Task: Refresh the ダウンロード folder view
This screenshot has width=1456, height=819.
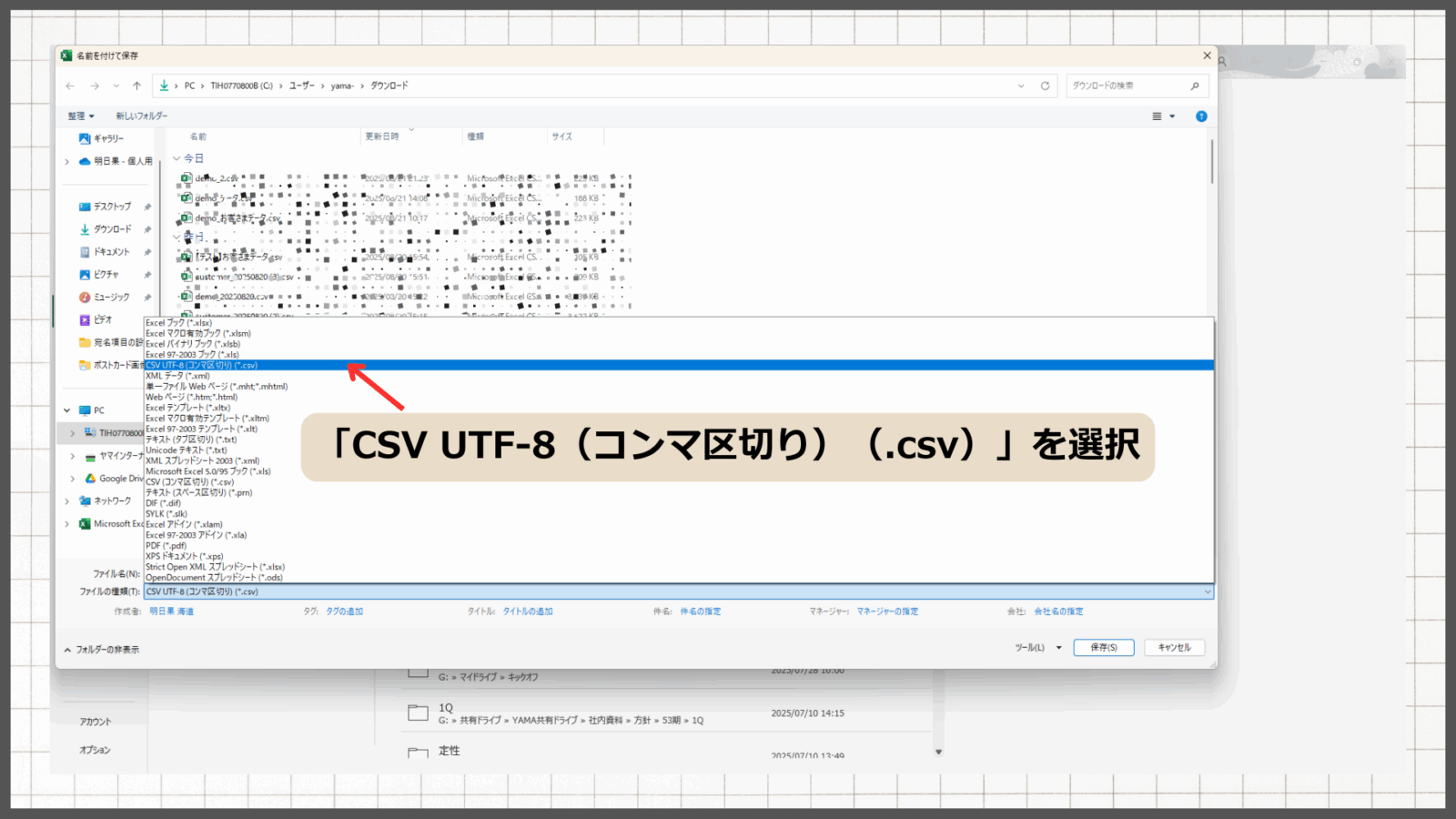Action: click(1045, 86)
